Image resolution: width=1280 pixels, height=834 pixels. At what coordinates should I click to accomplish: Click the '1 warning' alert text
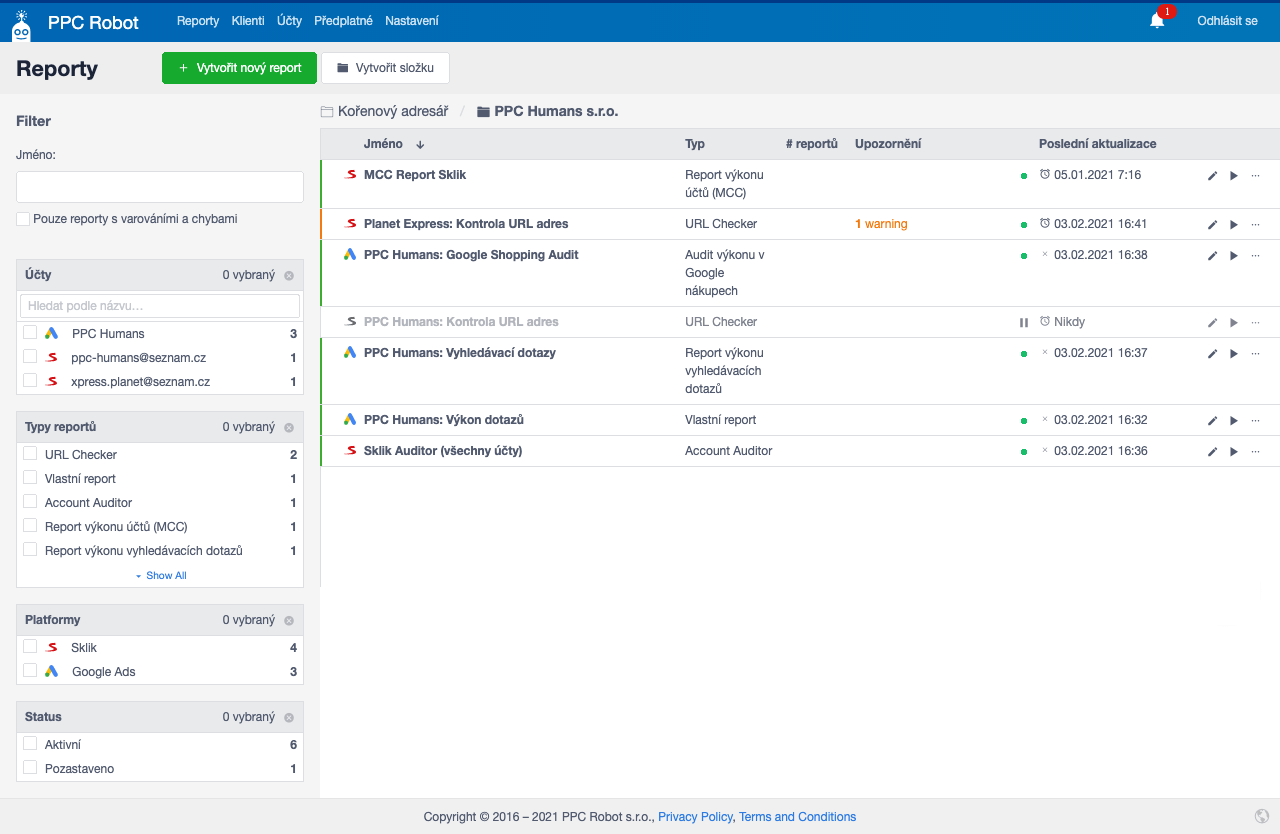coord(881,224)
